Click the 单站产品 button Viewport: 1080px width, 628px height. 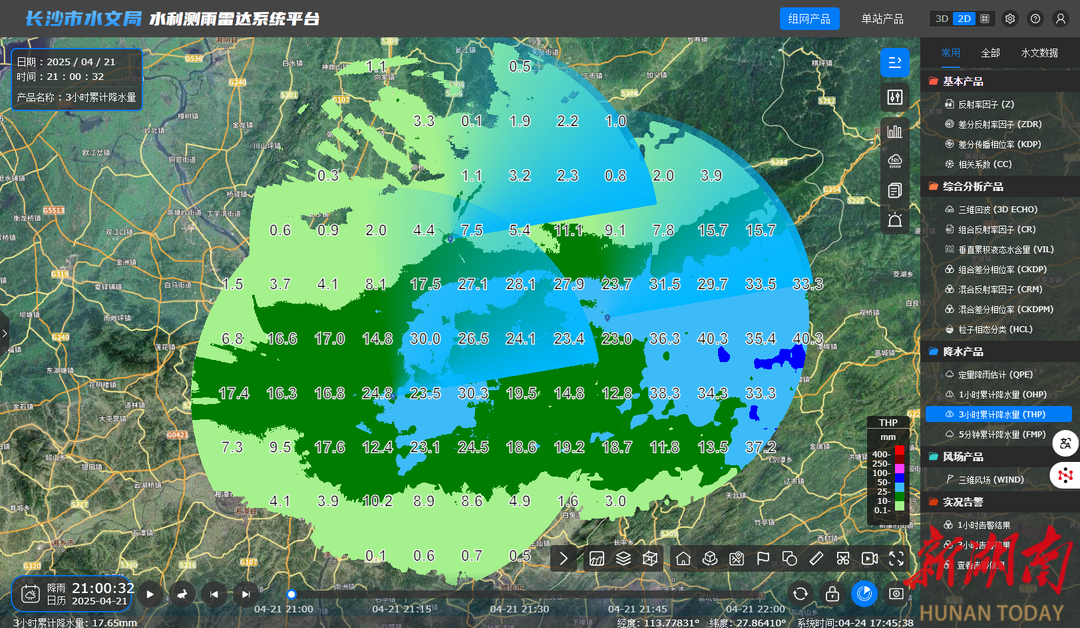pyautogui.click(x=882, y=19)
